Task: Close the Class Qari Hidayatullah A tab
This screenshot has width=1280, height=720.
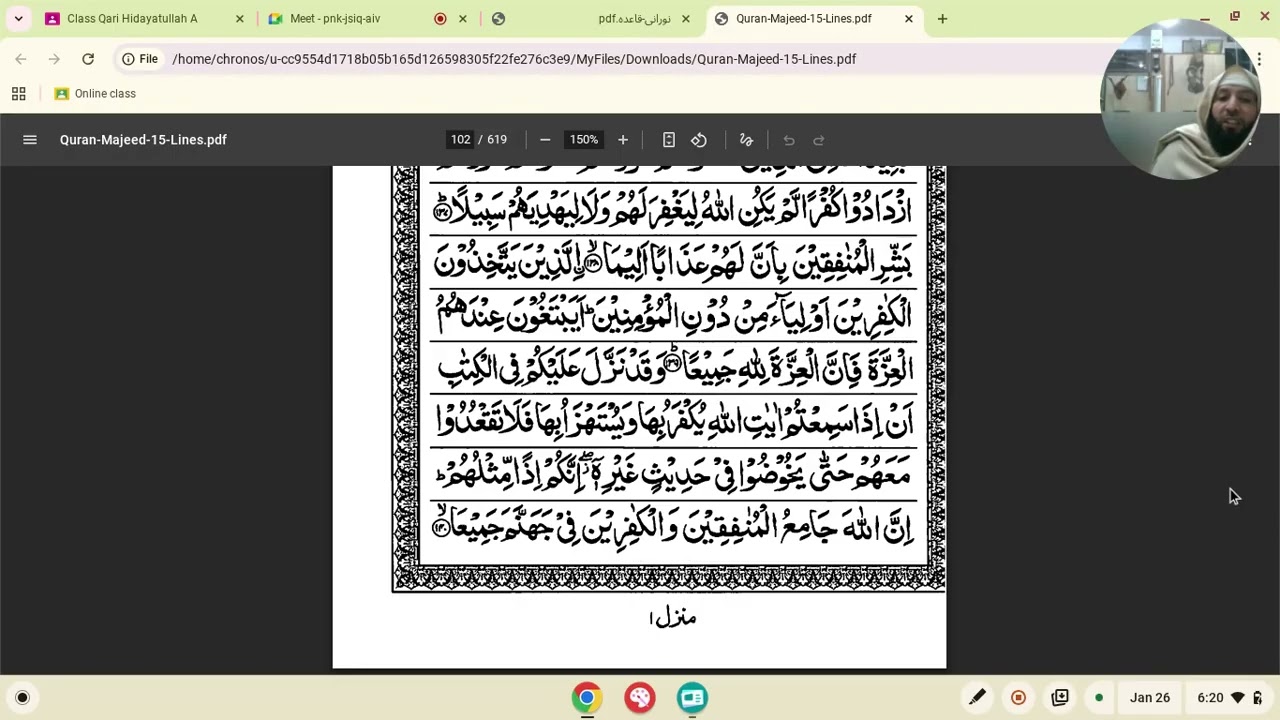Action: [239, 18]
